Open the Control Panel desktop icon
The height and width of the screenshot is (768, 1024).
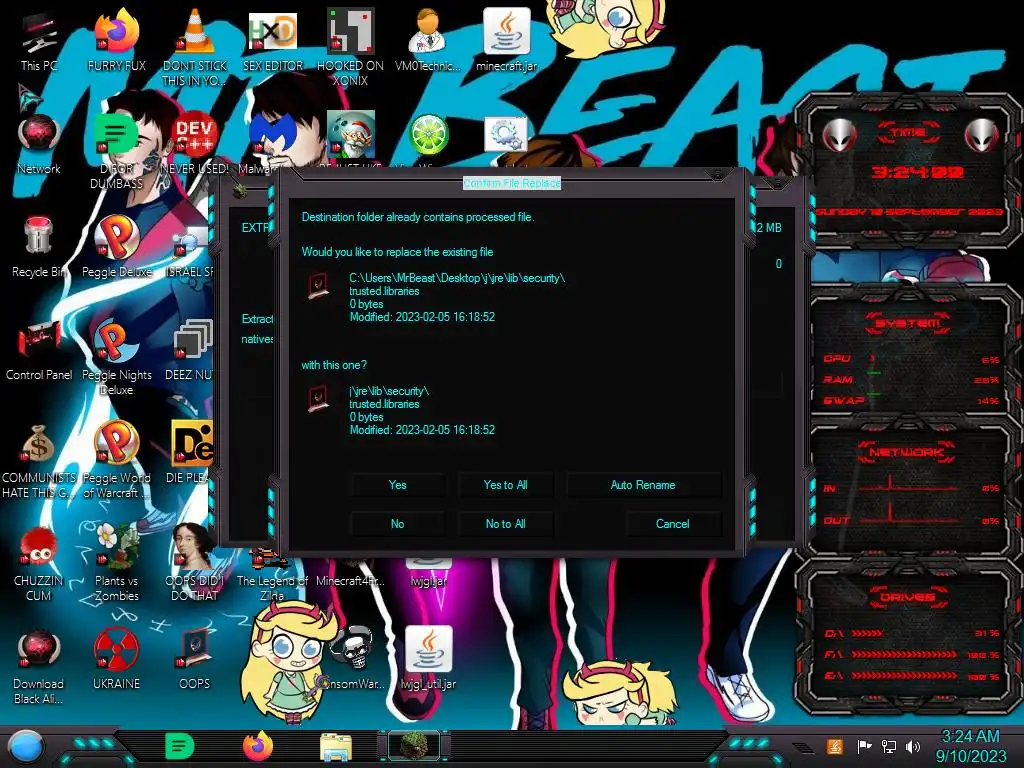(x=39, y=350)
